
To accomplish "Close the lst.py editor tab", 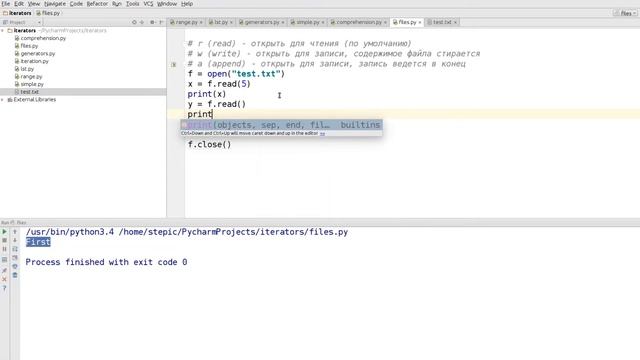I will (x=231, y=22).
